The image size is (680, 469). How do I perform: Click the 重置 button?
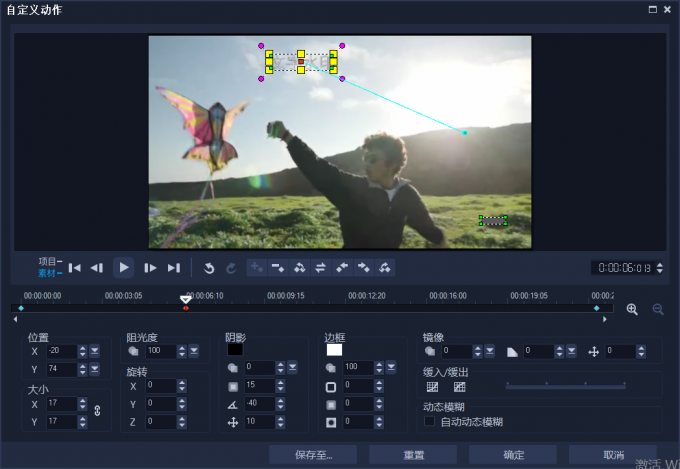click(x=413, y=455)
